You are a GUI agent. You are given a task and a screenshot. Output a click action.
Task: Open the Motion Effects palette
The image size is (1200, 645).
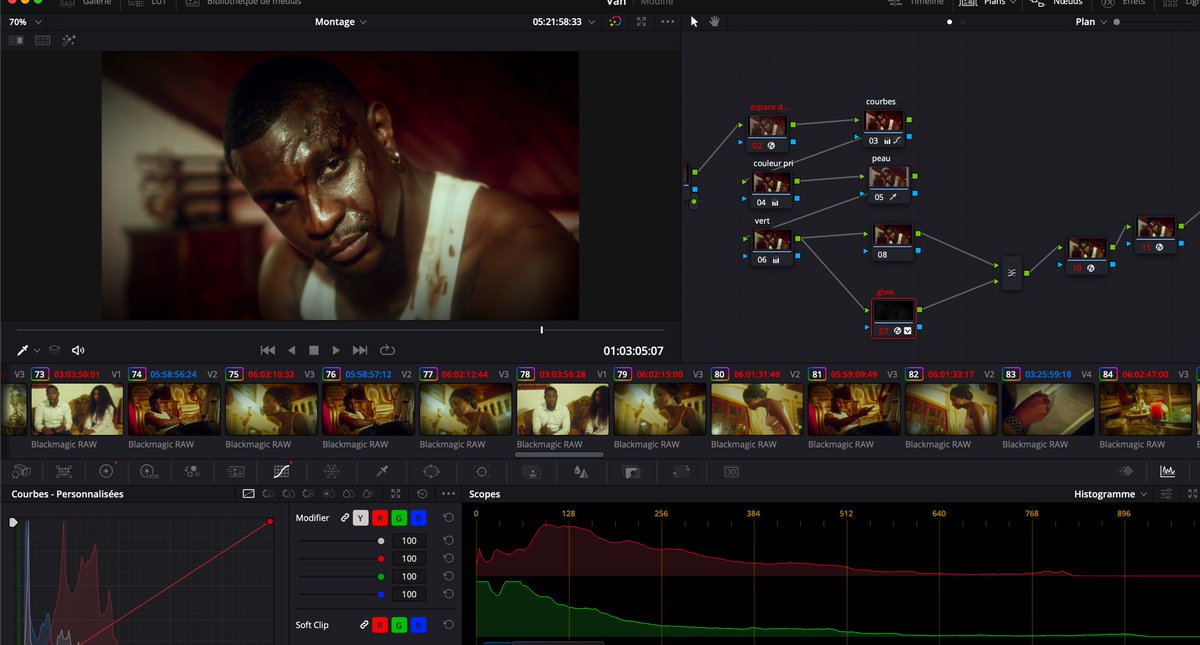coord(236,470)
